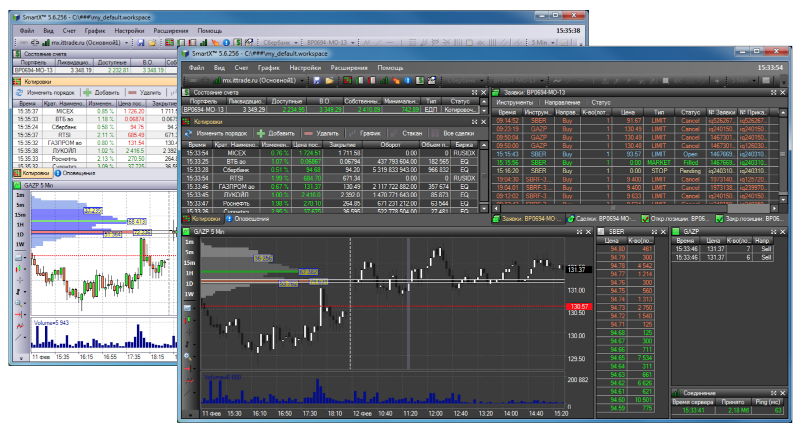Select the 1D timeframe on the front chart
The image size is (800, 429).
point(189,284)
